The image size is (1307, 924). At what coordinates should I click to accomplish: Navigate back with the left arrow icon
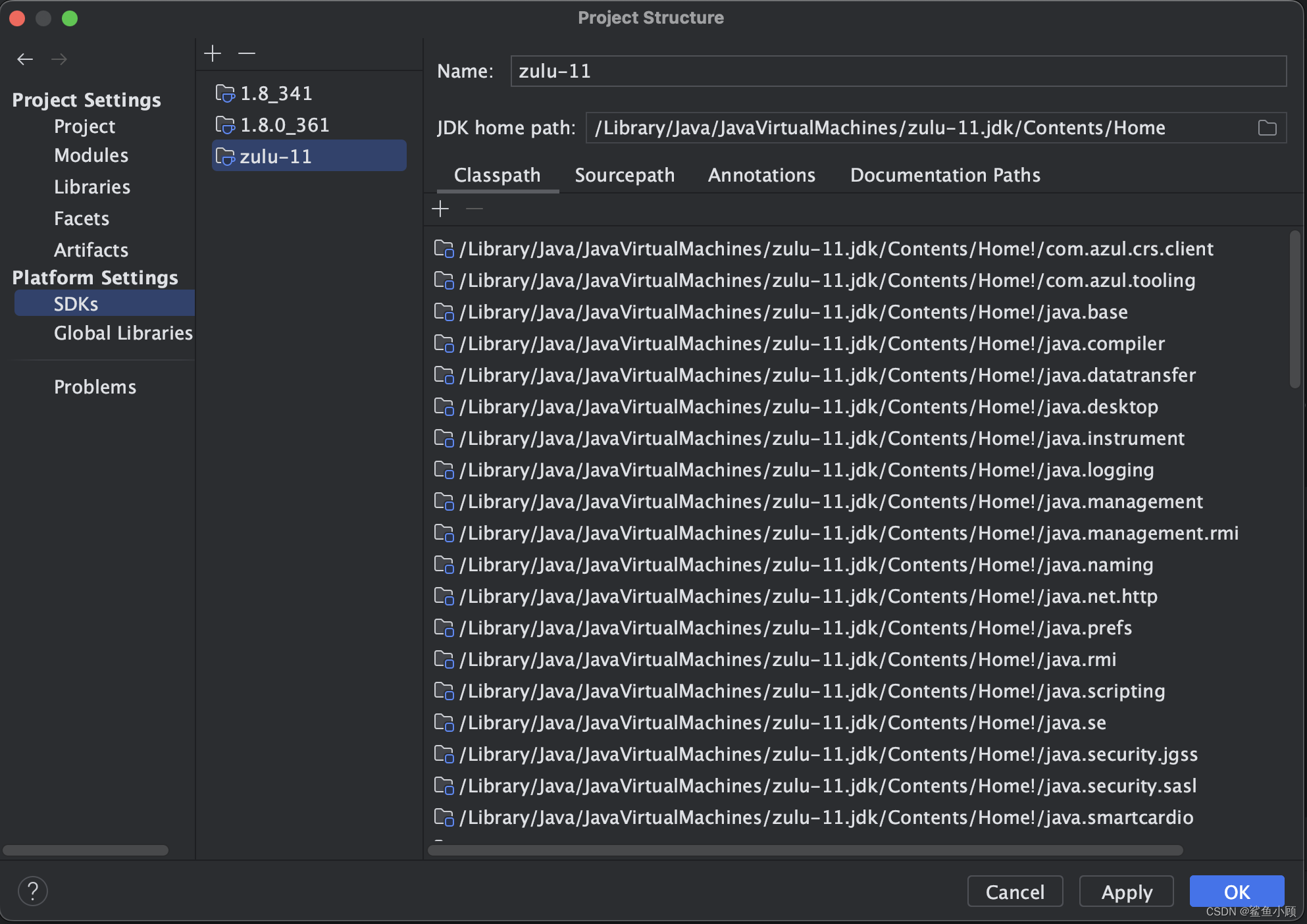click(25, 59)
